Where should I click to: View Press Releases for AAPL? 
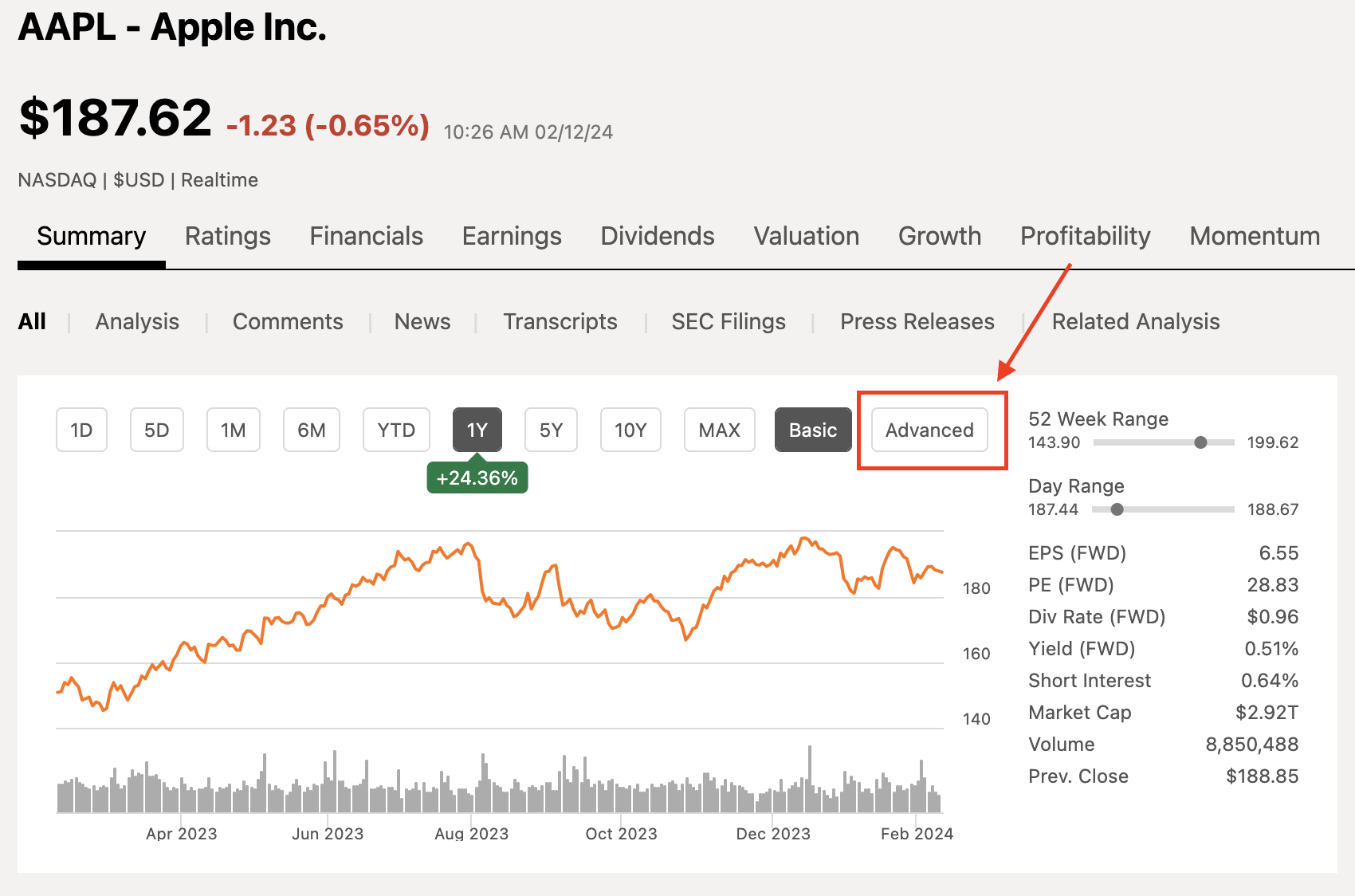click(x=916, y=321)
